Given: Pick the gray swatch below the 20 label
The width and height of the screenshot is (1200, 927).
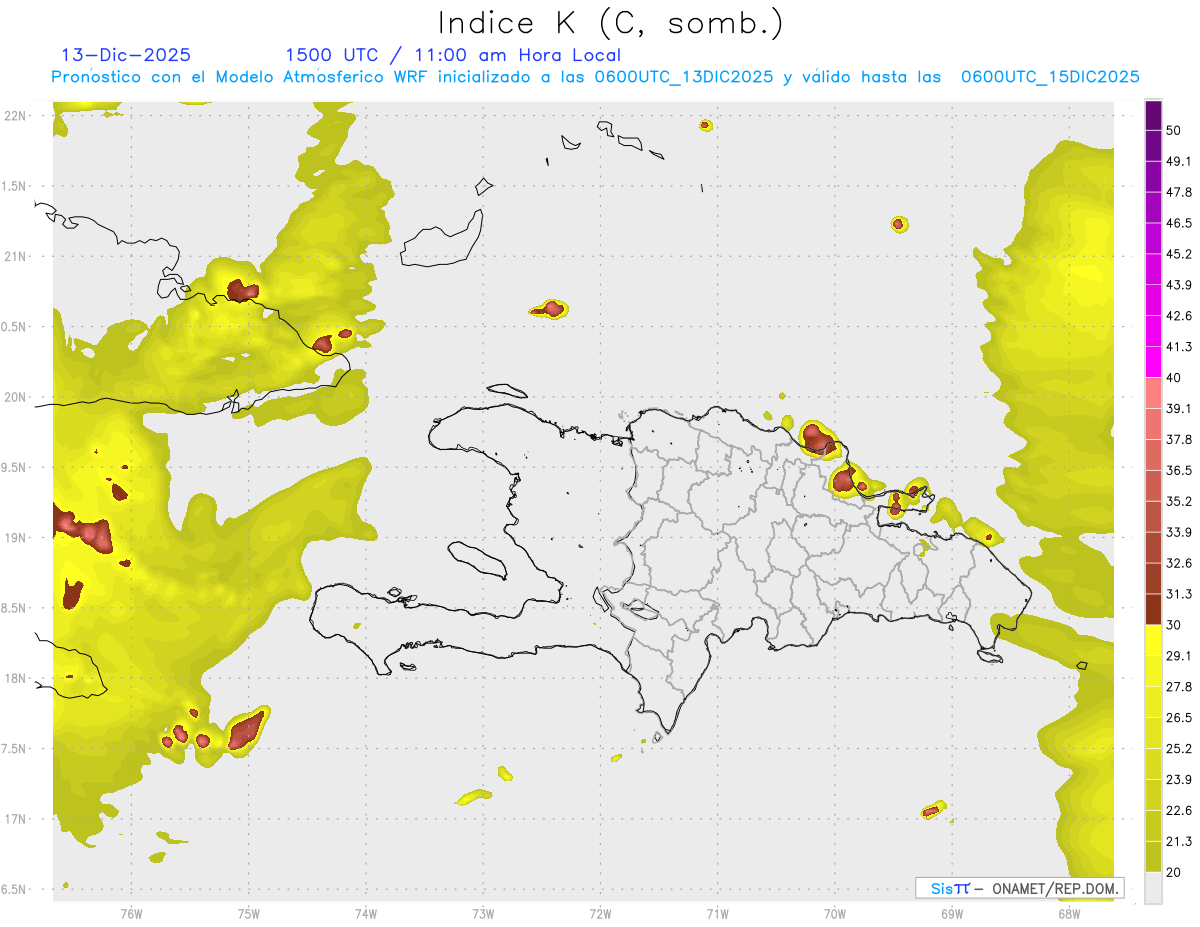Looking at the screenshot, I should click(x=1153, y=888).
